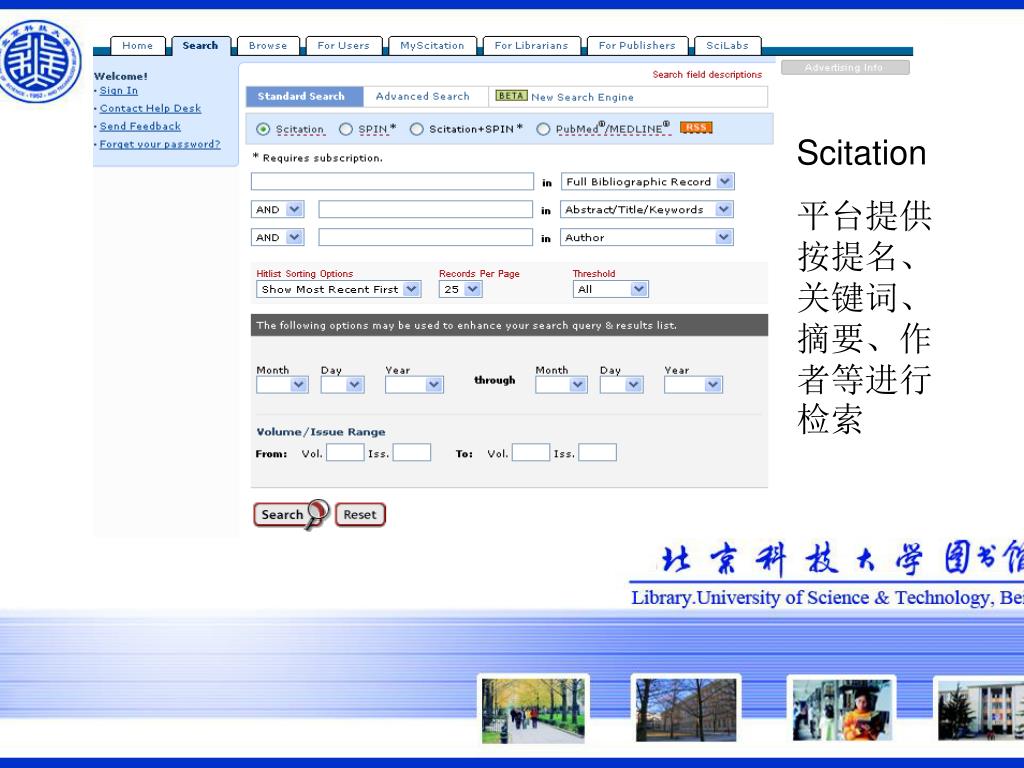The image size is (1024, 768).
Task: Click the RSS feed icon
Action: pos(696,128)
